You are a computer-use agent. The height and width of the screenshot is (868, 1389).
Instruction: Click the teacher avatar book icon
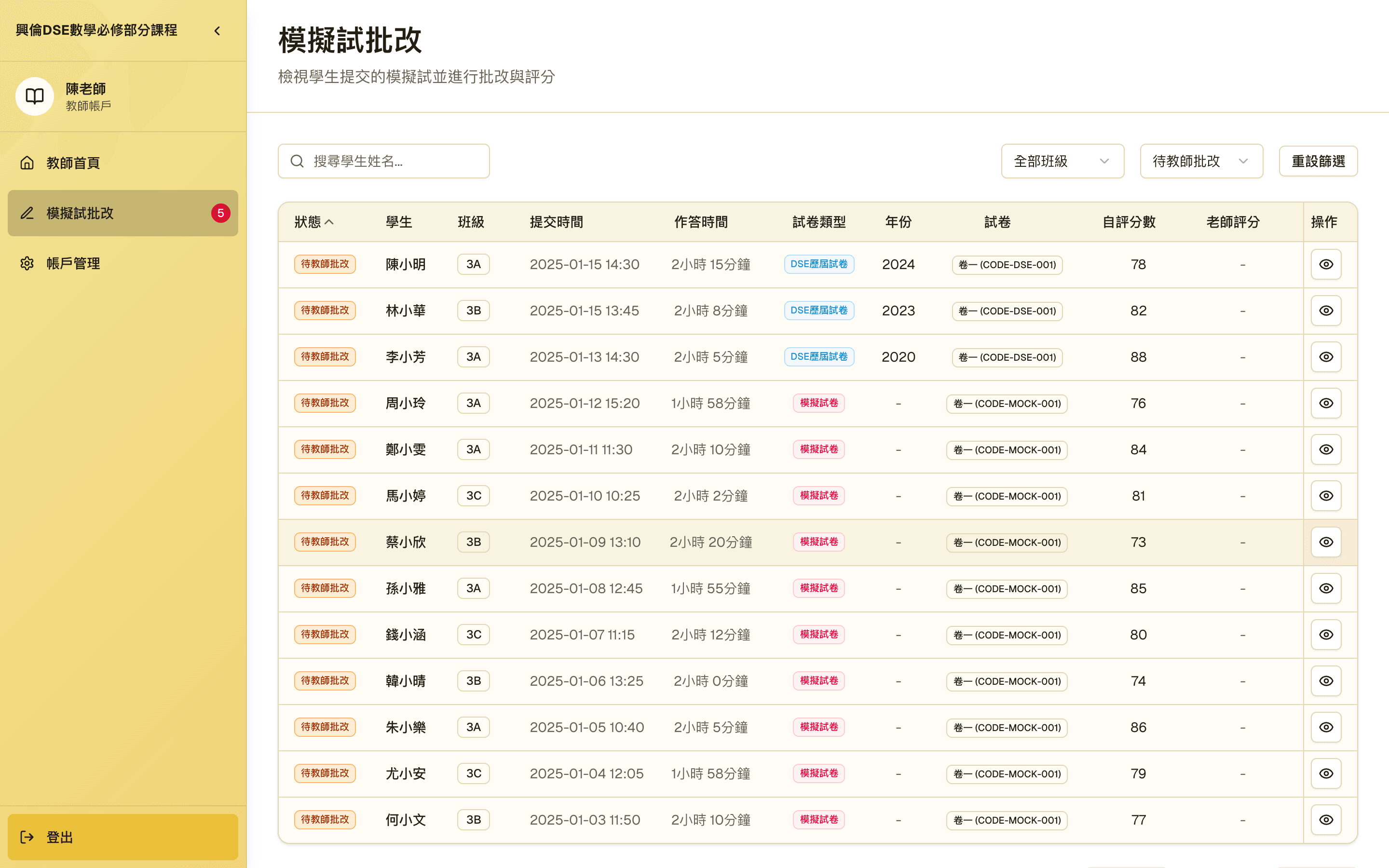tap(34, 96)
